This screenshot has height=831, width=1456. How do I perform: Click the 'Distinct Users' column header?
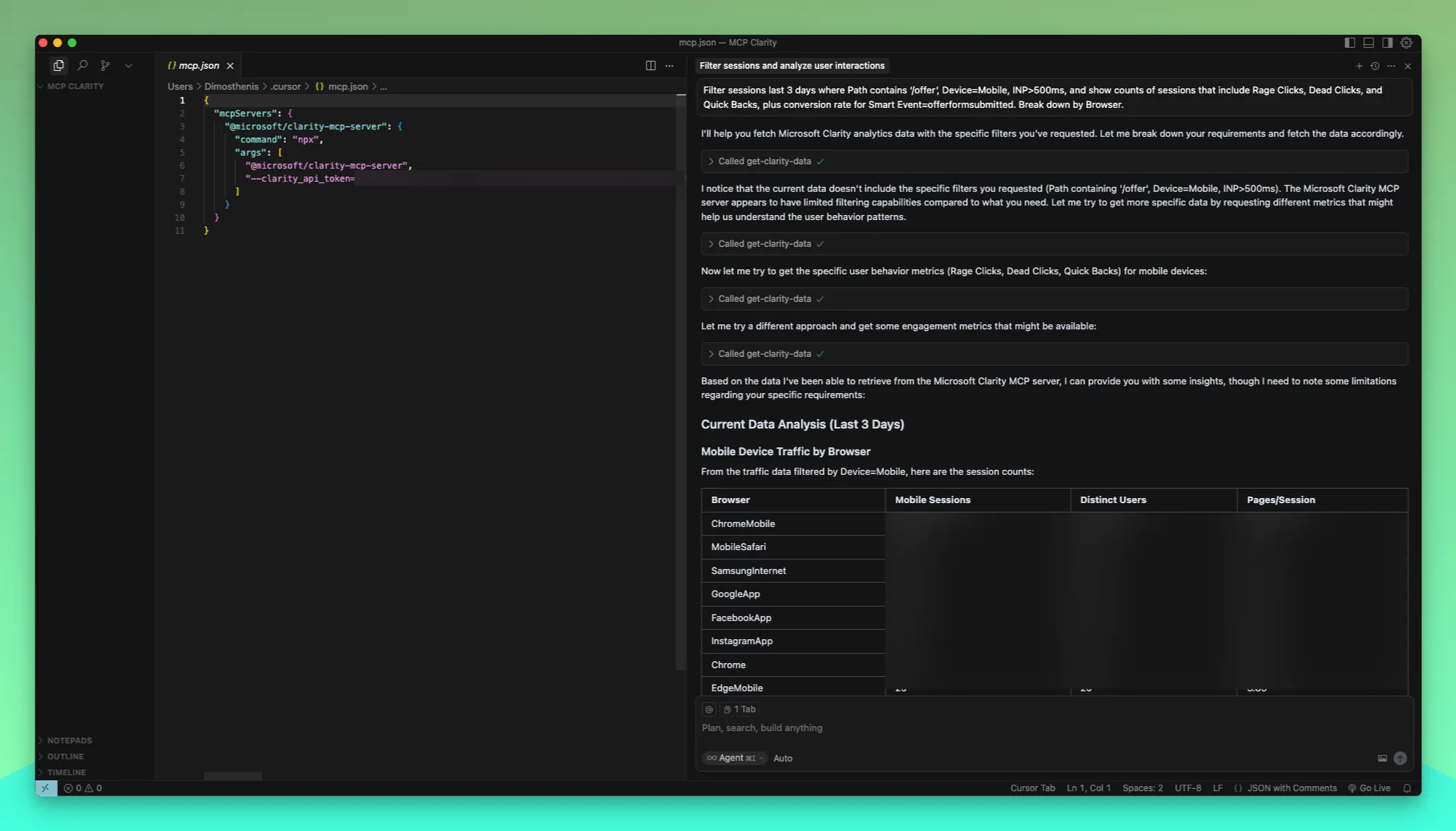pyautogui.click(x=1153, y=500)
